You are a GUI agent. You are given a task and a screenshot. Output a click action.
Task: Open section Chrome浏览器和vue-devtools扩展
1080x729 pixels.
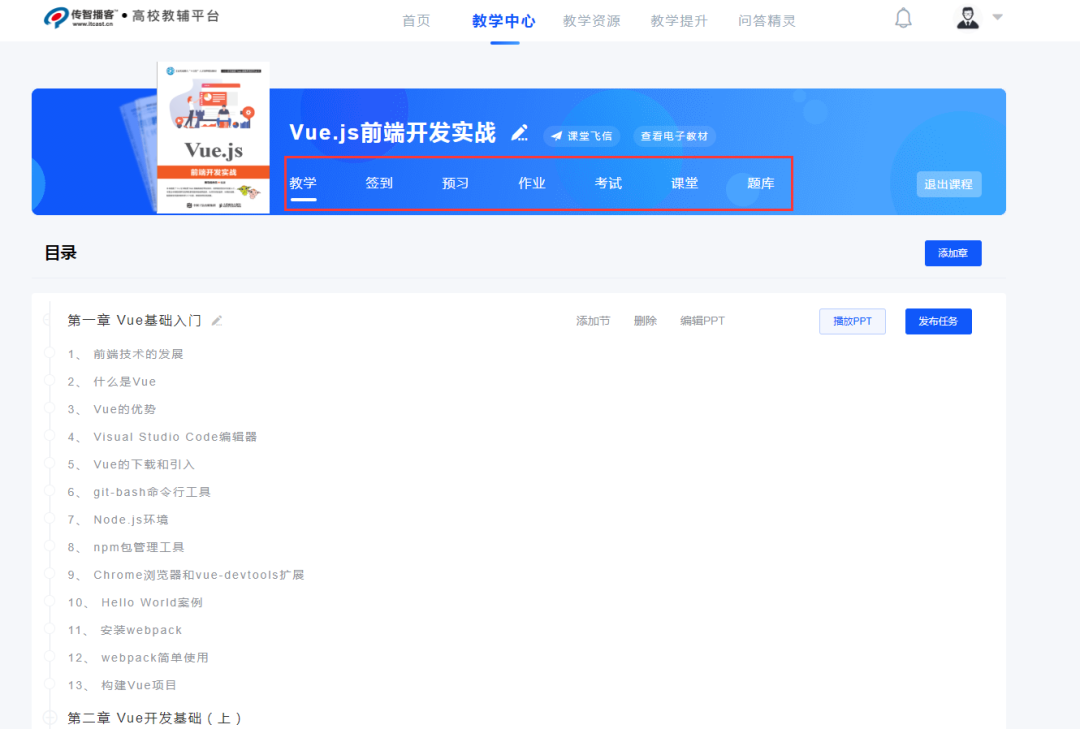[x=186, y=575]
